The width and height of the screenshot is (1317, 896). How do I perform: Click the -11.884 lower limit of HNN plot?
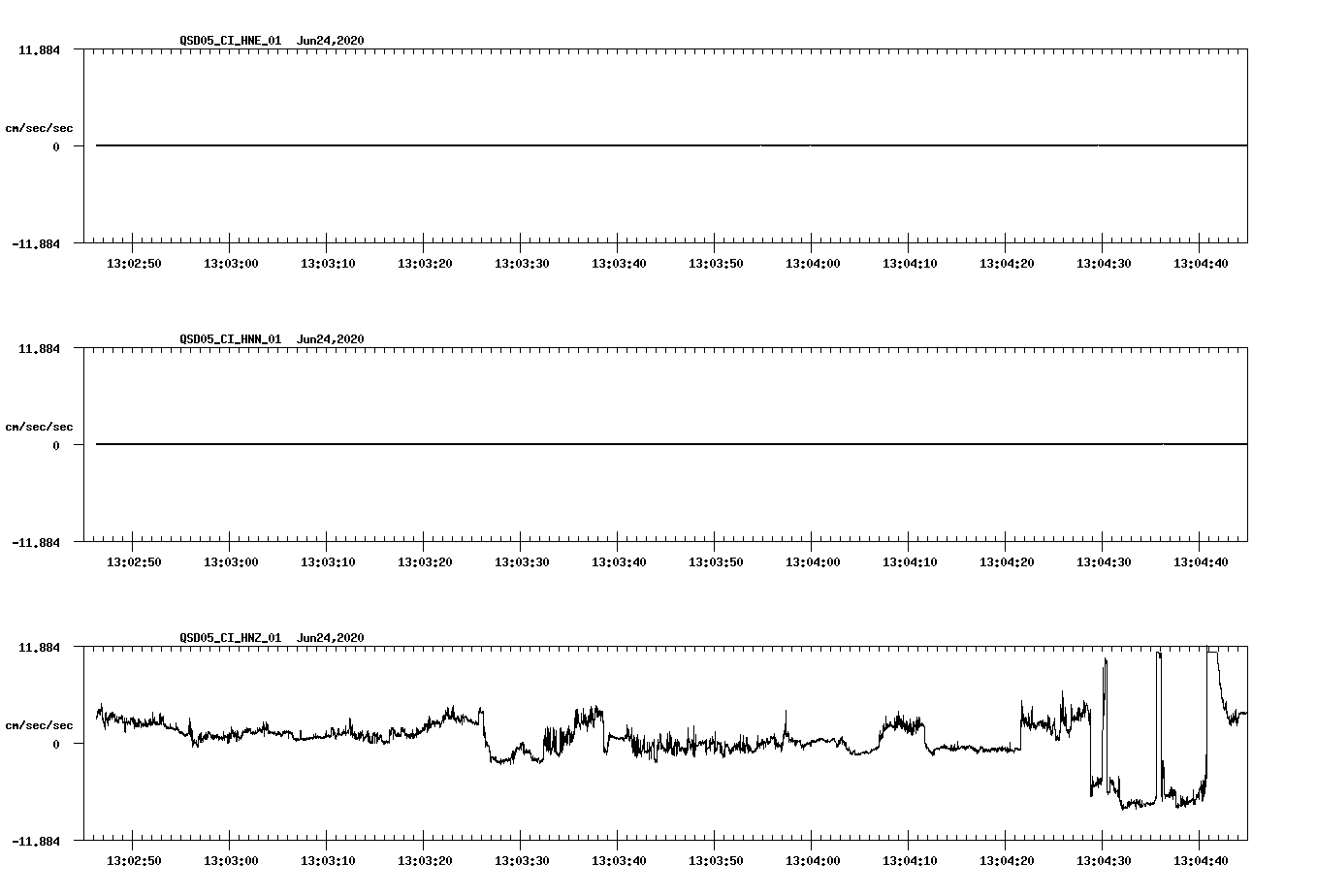click(x=36, y=543)
